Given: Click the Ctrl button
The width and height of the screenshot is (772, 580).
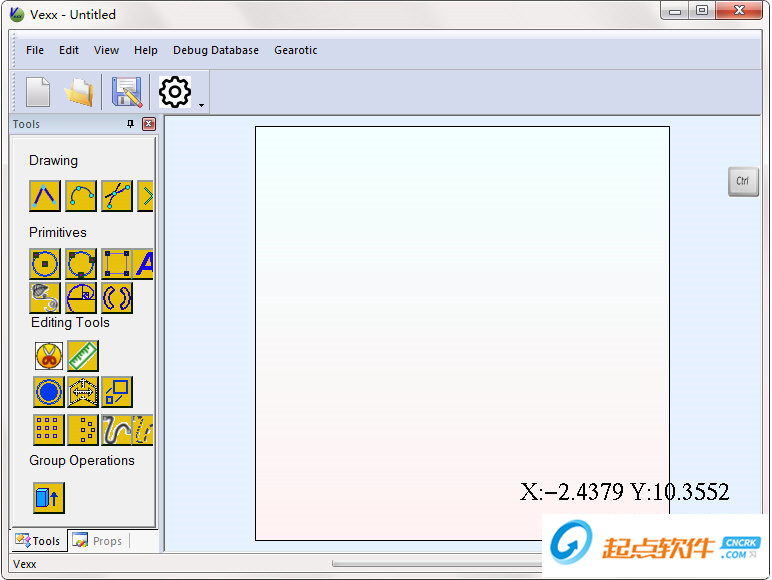Looking at the screenshot, I should click(x=743, y=182).
